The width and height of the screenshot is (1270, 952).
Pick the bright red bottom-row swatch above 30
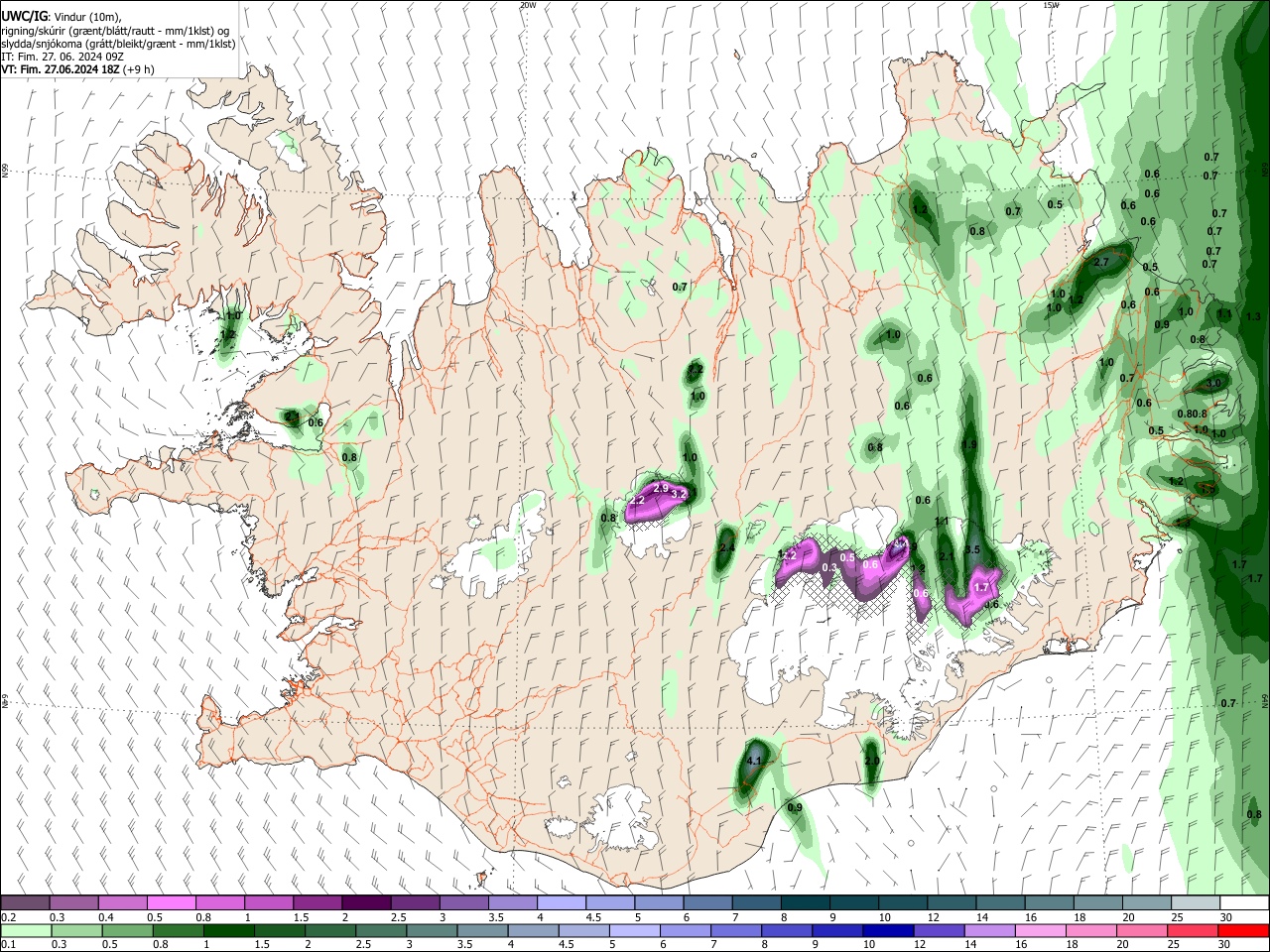tap(1243, 930)
